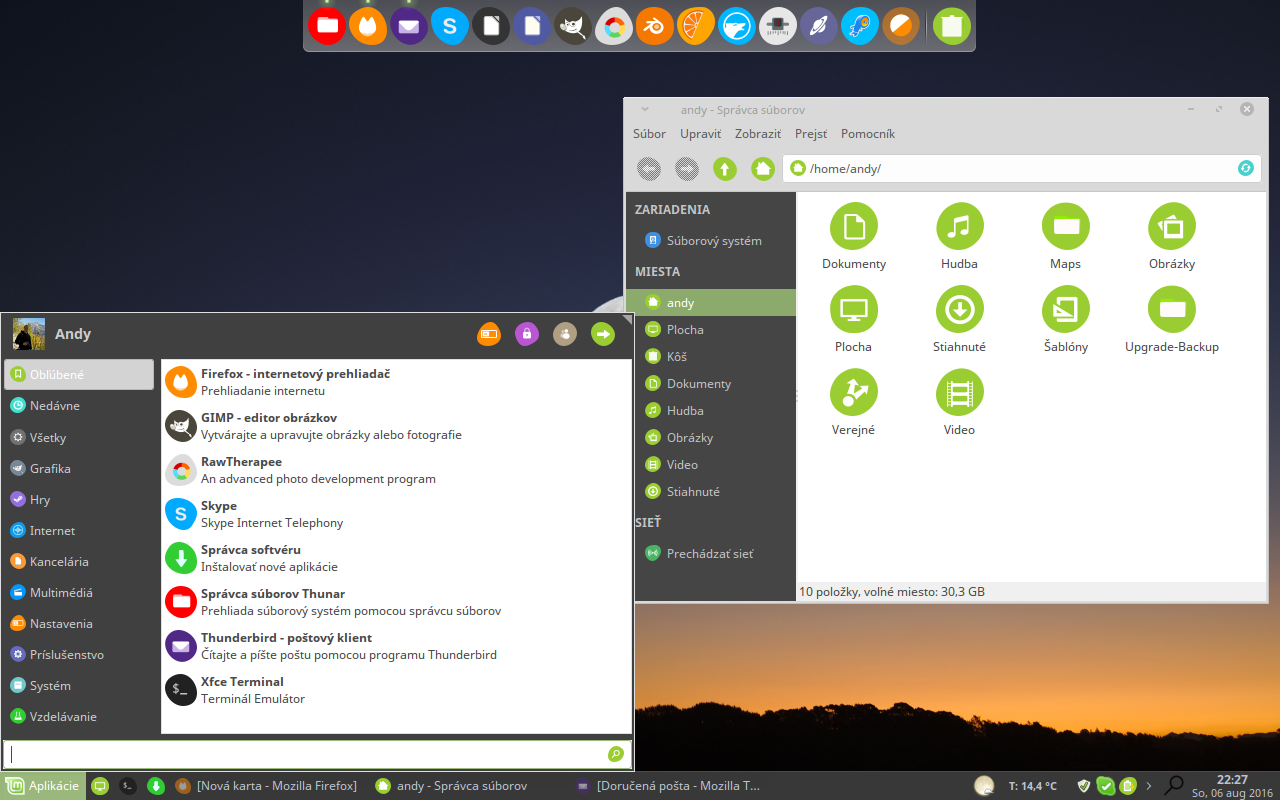Open the trash icon in the dock
Viewport: 1280px width, 800px height.
click(x=952, y=26)
